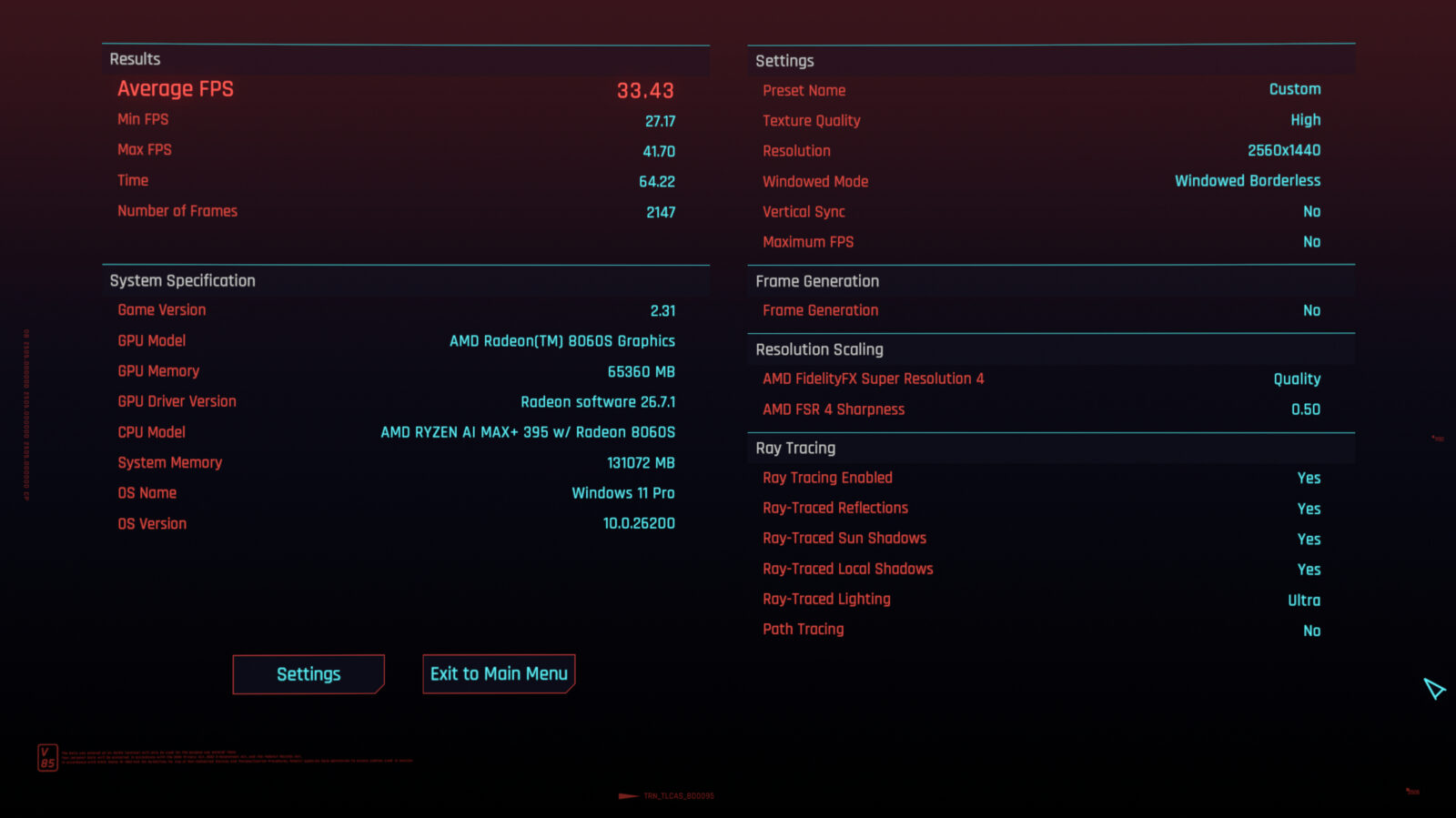The width and height of the screenshot is (1456, 818).
Task: Click the texture quality value High
Action: (1306, 120)
